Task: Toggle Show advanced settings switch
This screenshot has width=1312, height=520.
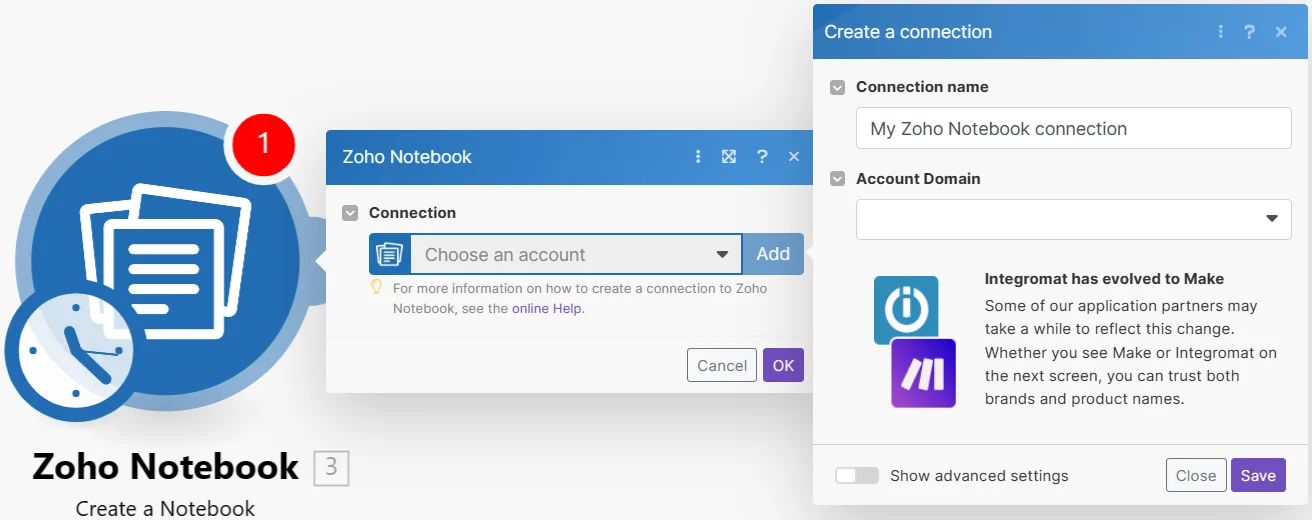Action: pyautogui.click(x=857, y=476)
